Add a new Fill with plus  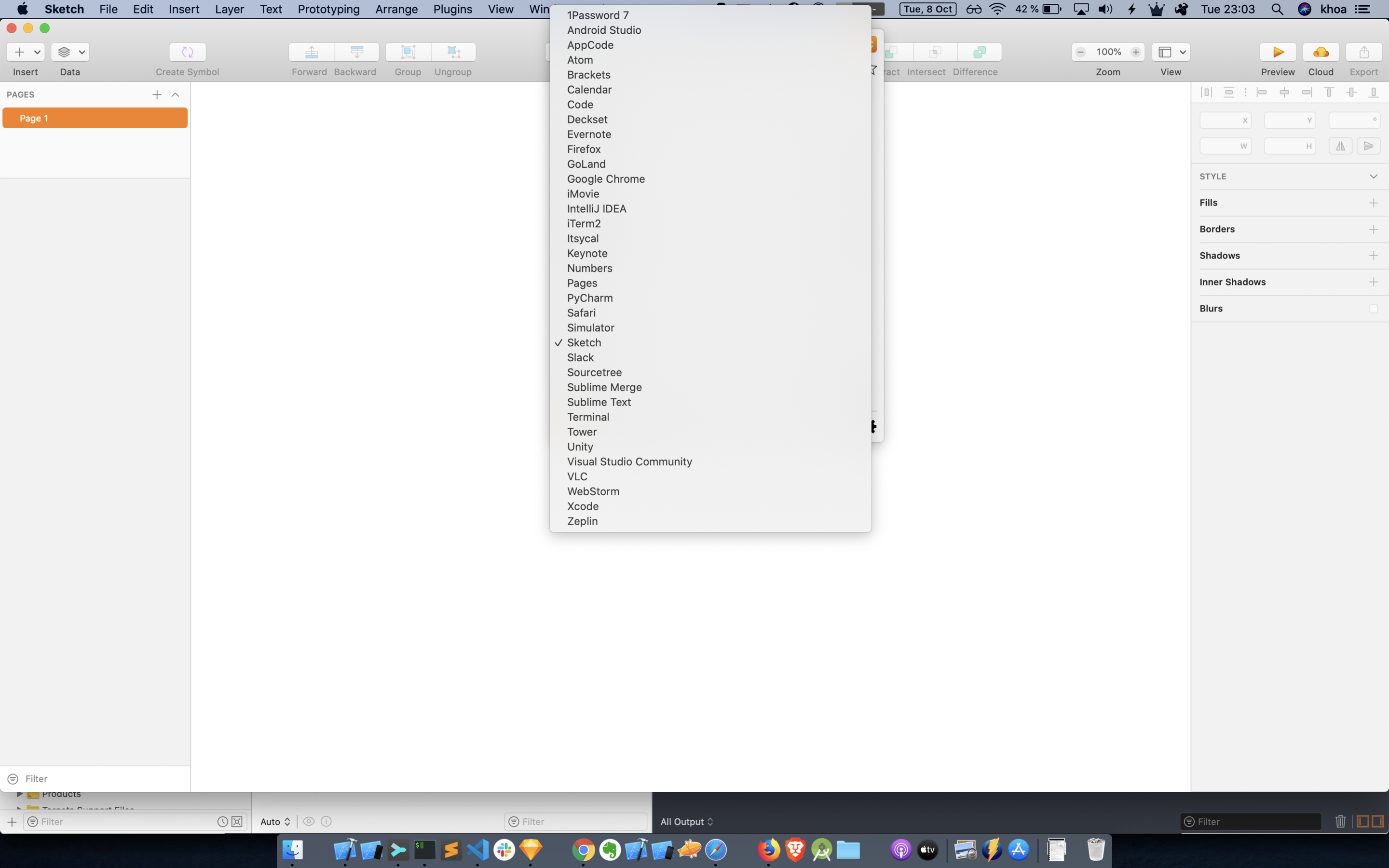1373,203
